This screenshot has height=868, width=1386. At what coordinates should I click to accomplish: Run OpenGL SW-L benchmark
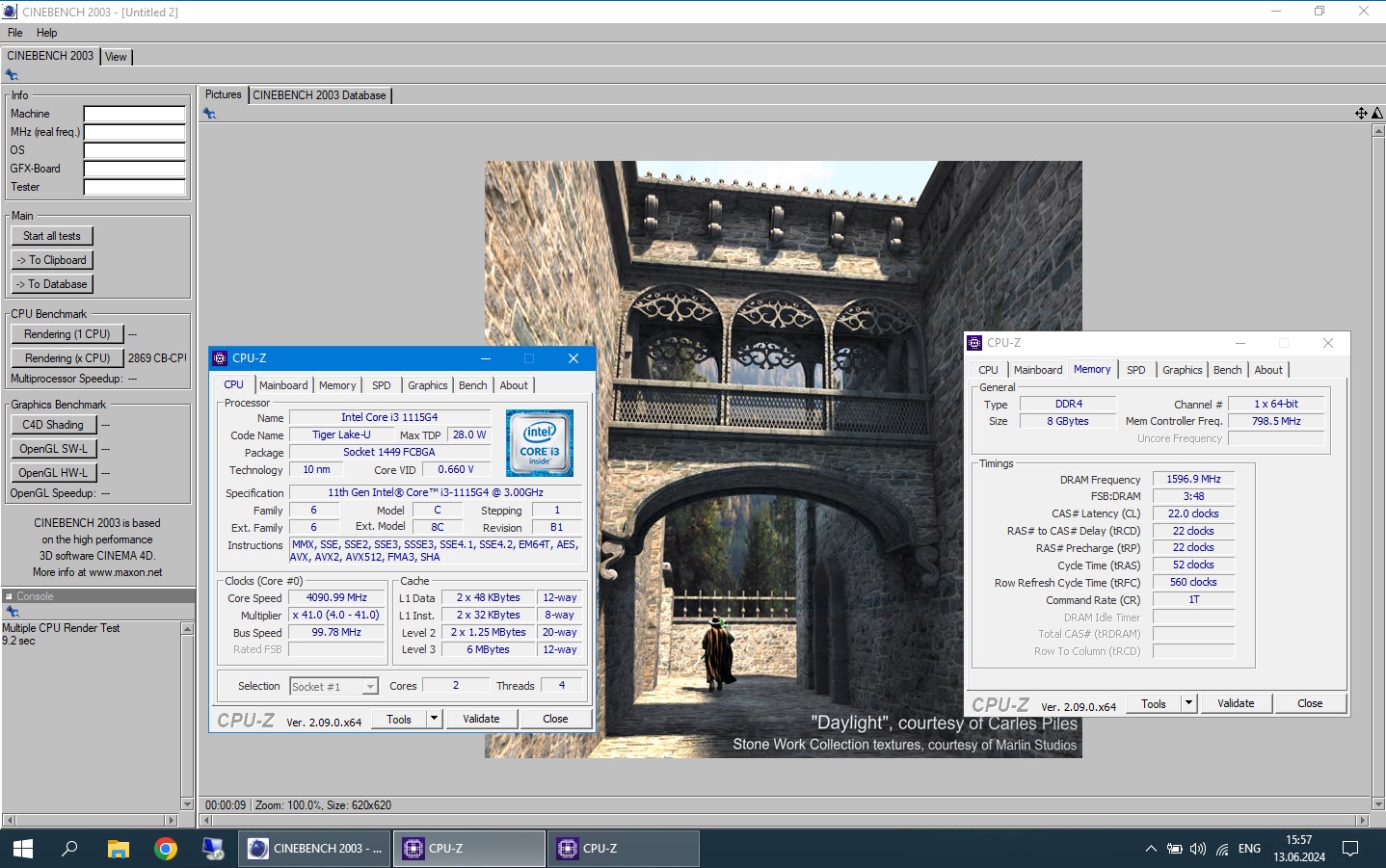click(x=53, y=449)
